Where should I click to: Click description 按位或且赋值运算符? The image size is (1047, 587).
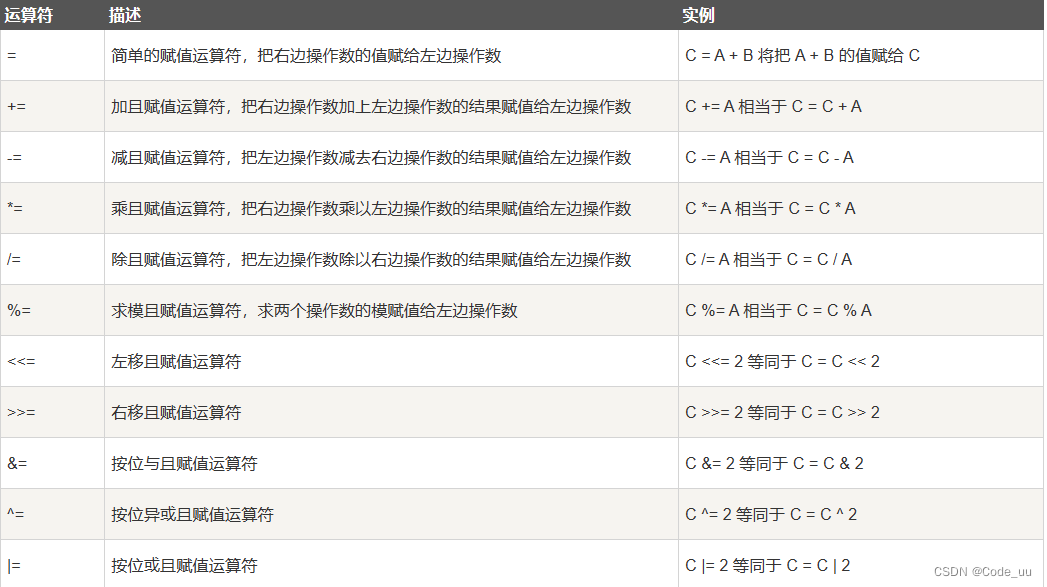(x=184, y=566)
